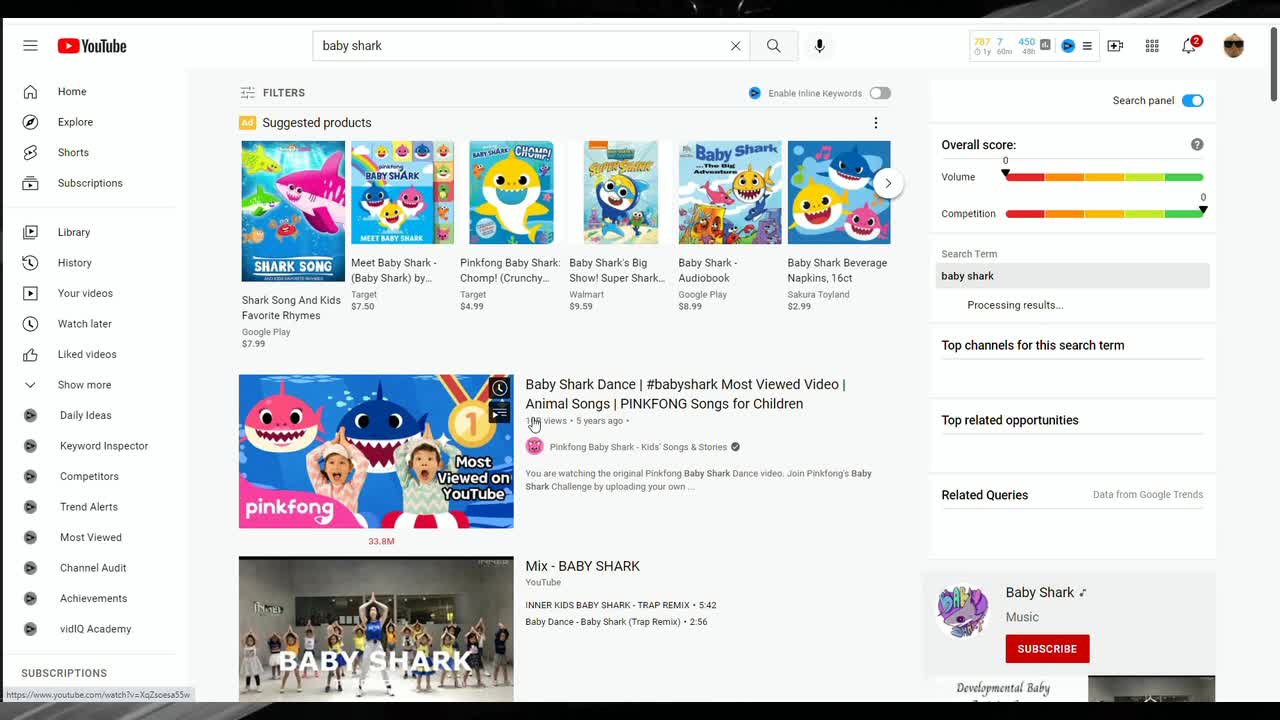1280x720 pixels.
Task: Open notifications bell
Action: pyautogui.click(x=1189, y=46)
